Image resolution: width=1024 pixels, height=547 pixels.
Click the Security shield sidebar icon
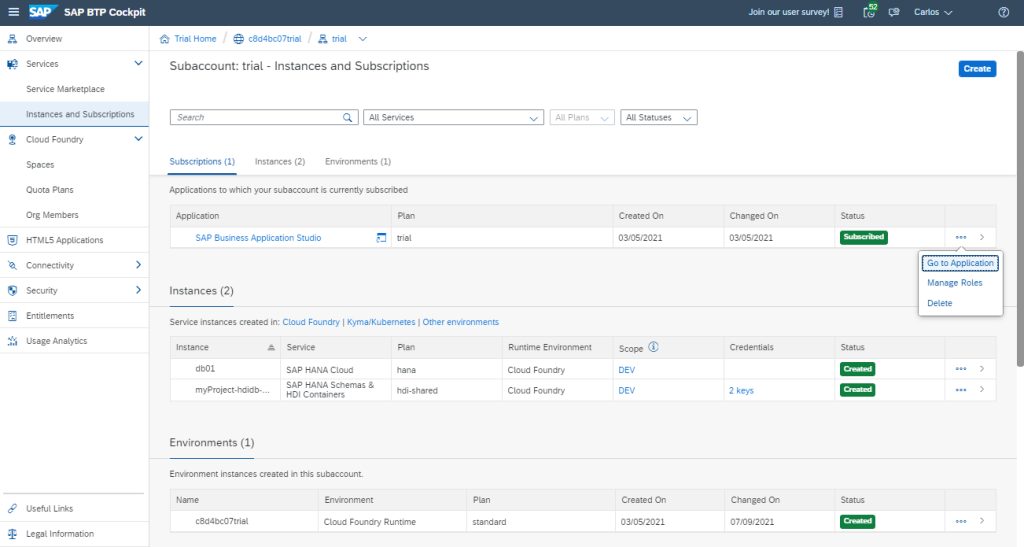[x=12, y=290]
